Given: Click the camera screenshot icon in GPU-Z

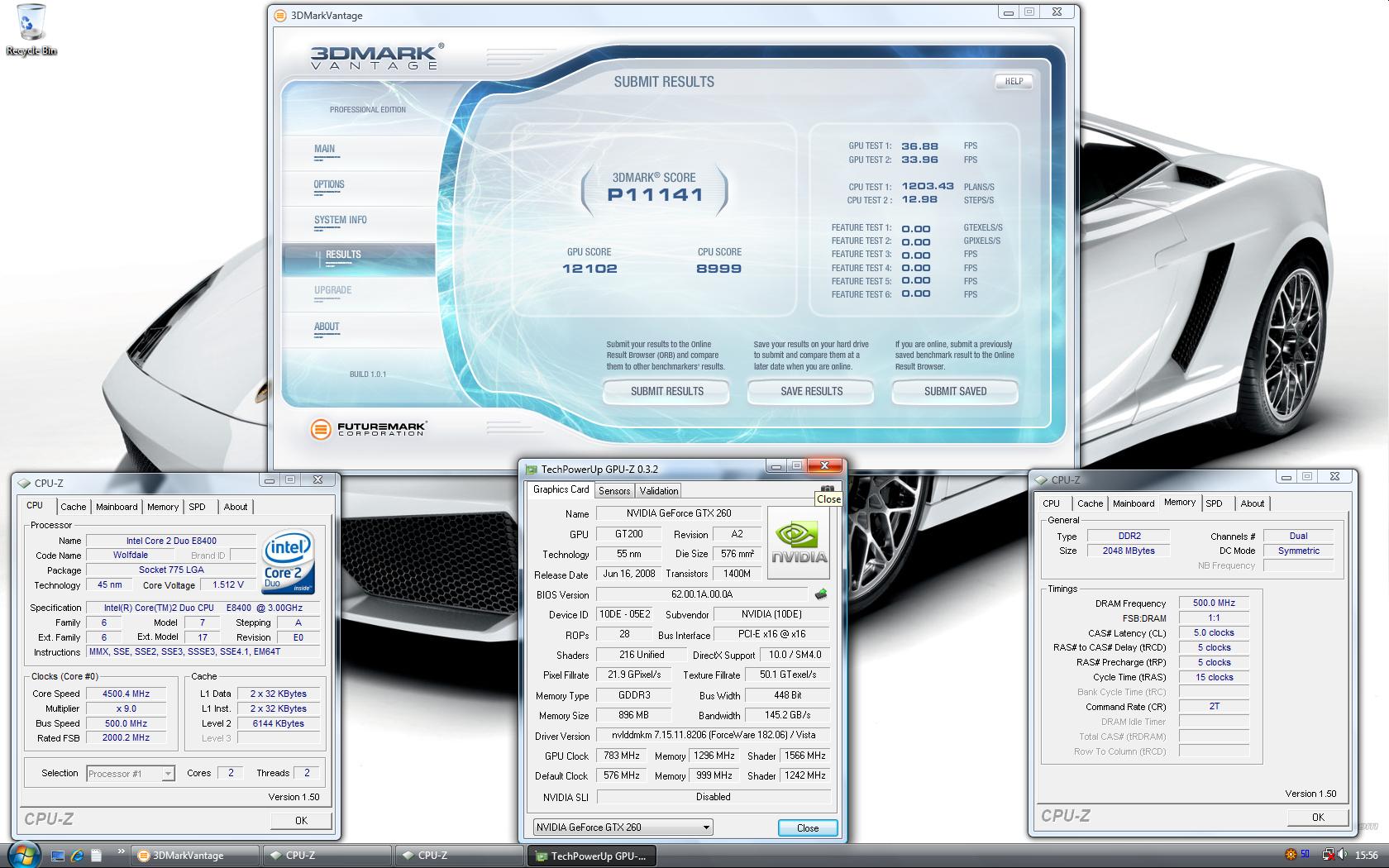Looking at the screenshot, I should tap(827, 488).
